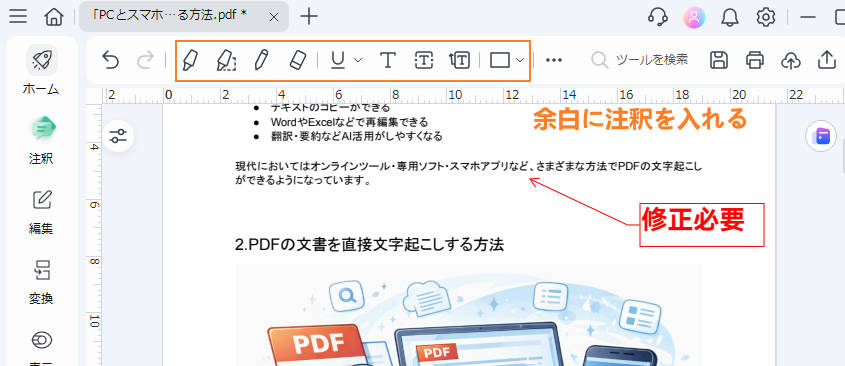Image resolution: width=845 pixels, height=366 pixels.
Task: Select the text box tool
Action: pyautogui.click(x=424, y=60)
